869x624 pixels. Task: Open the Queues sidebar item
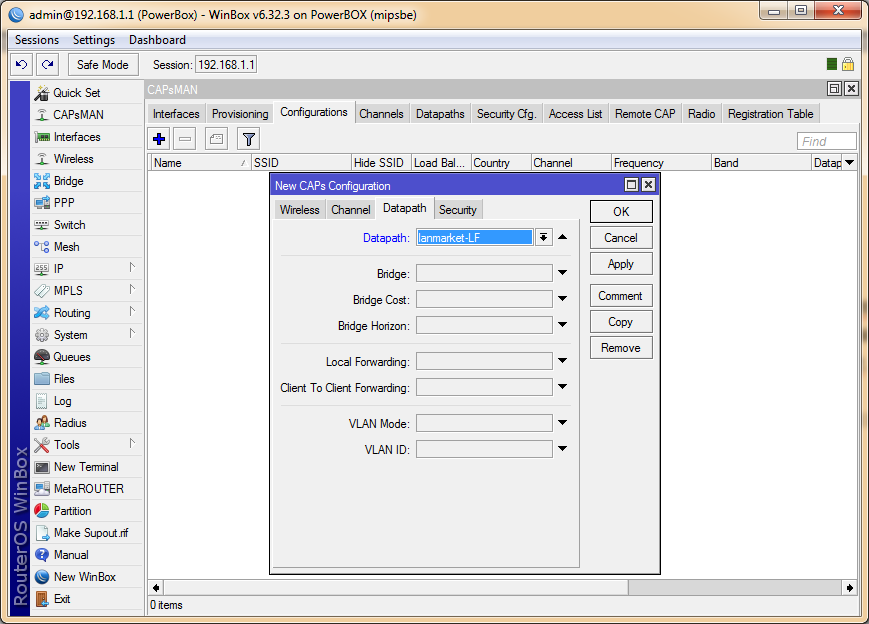coord(71,357)
